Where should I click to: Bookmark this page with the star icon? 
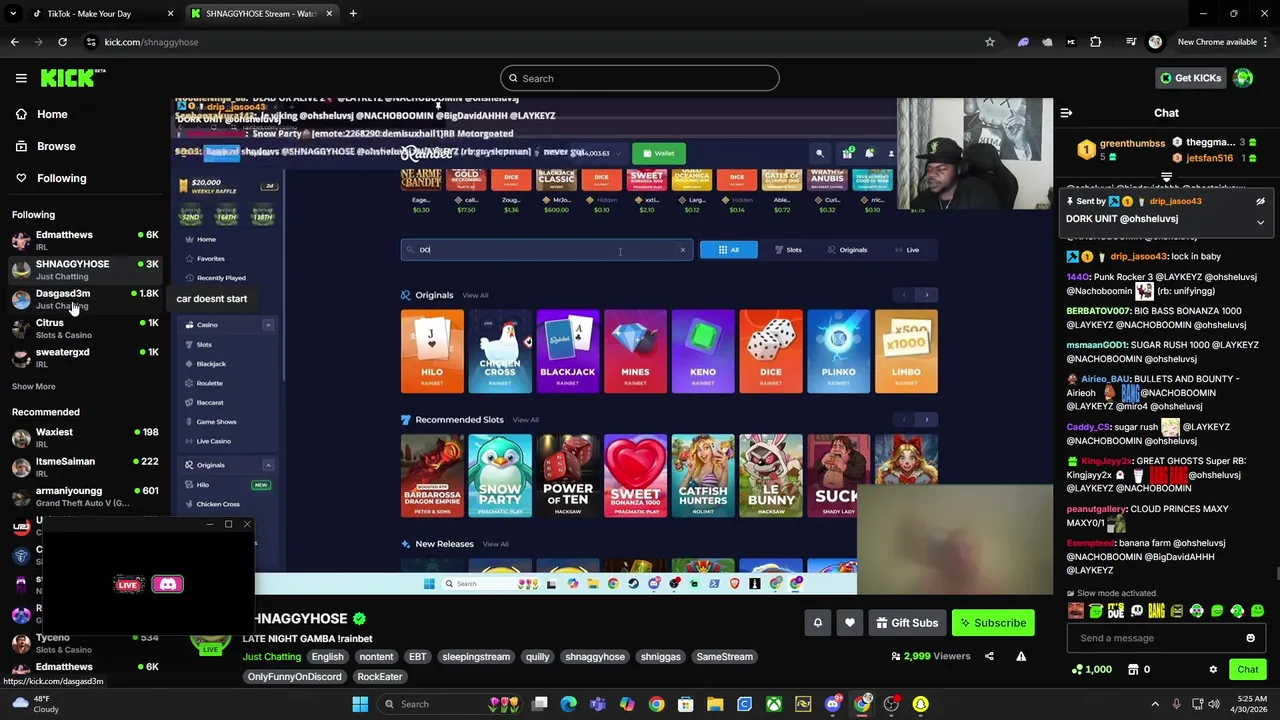(990, 42)
